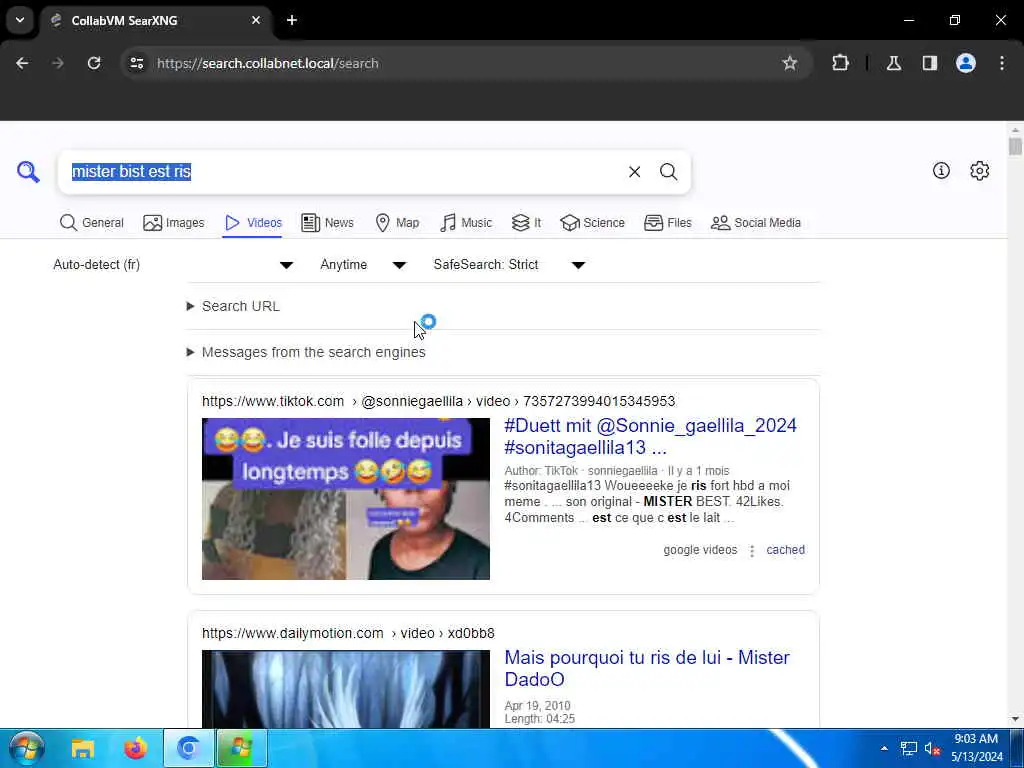The width and height of the screenshot is (1024, 768).
Task: Switch to the General category tab
Action: [91, 223]
